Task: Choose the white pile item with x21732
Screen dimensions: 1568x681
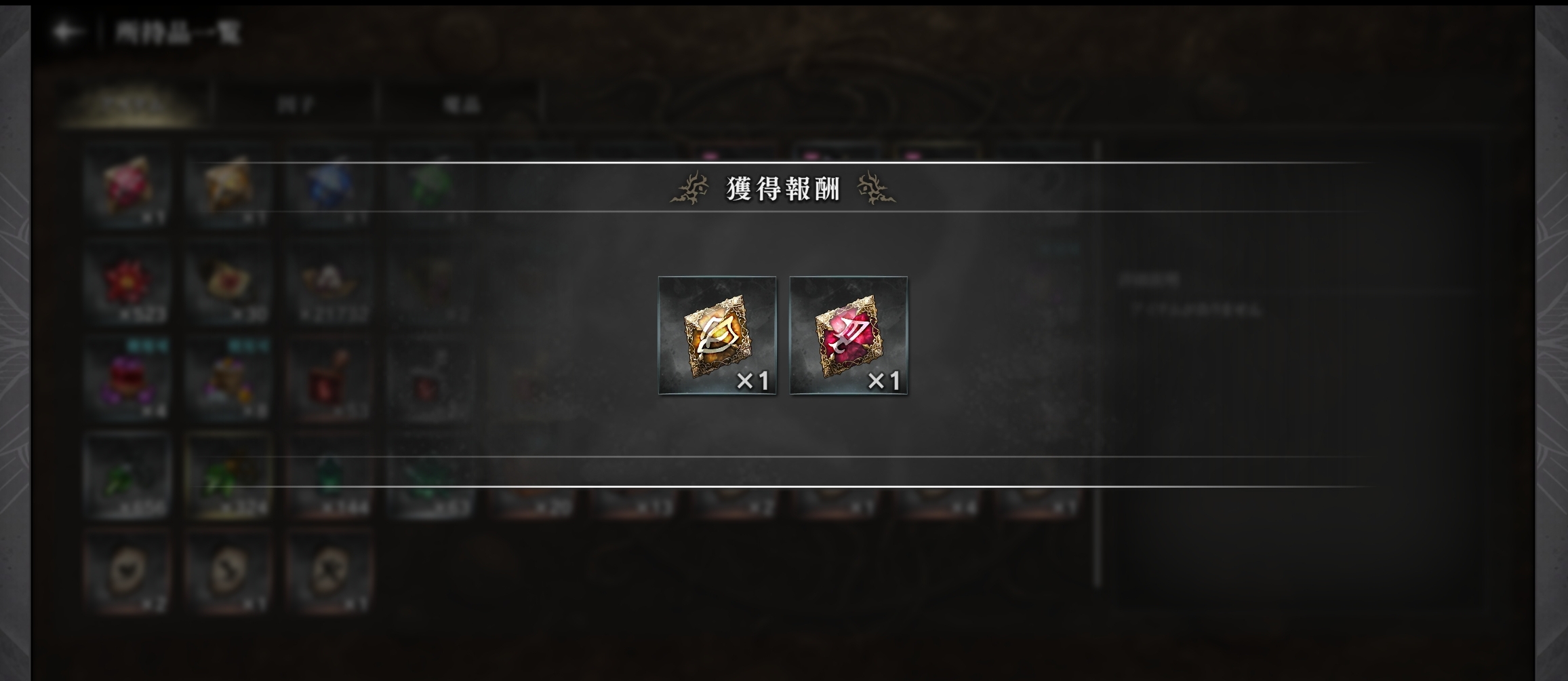Action: pyautogui.click(x=329, y=281)
